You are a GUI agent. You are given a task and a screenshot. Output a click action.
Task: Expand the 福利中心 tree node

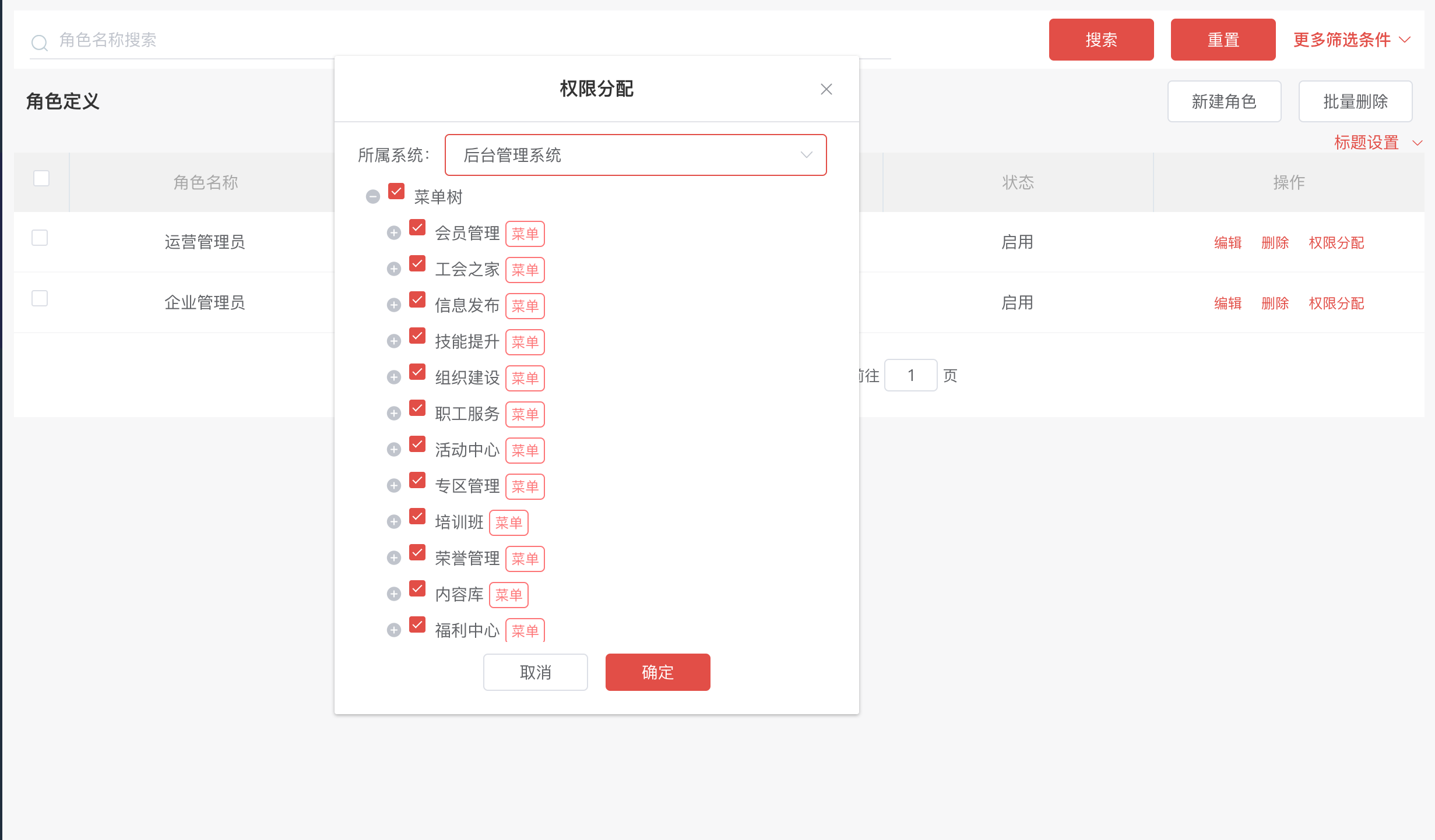point(394,630)
